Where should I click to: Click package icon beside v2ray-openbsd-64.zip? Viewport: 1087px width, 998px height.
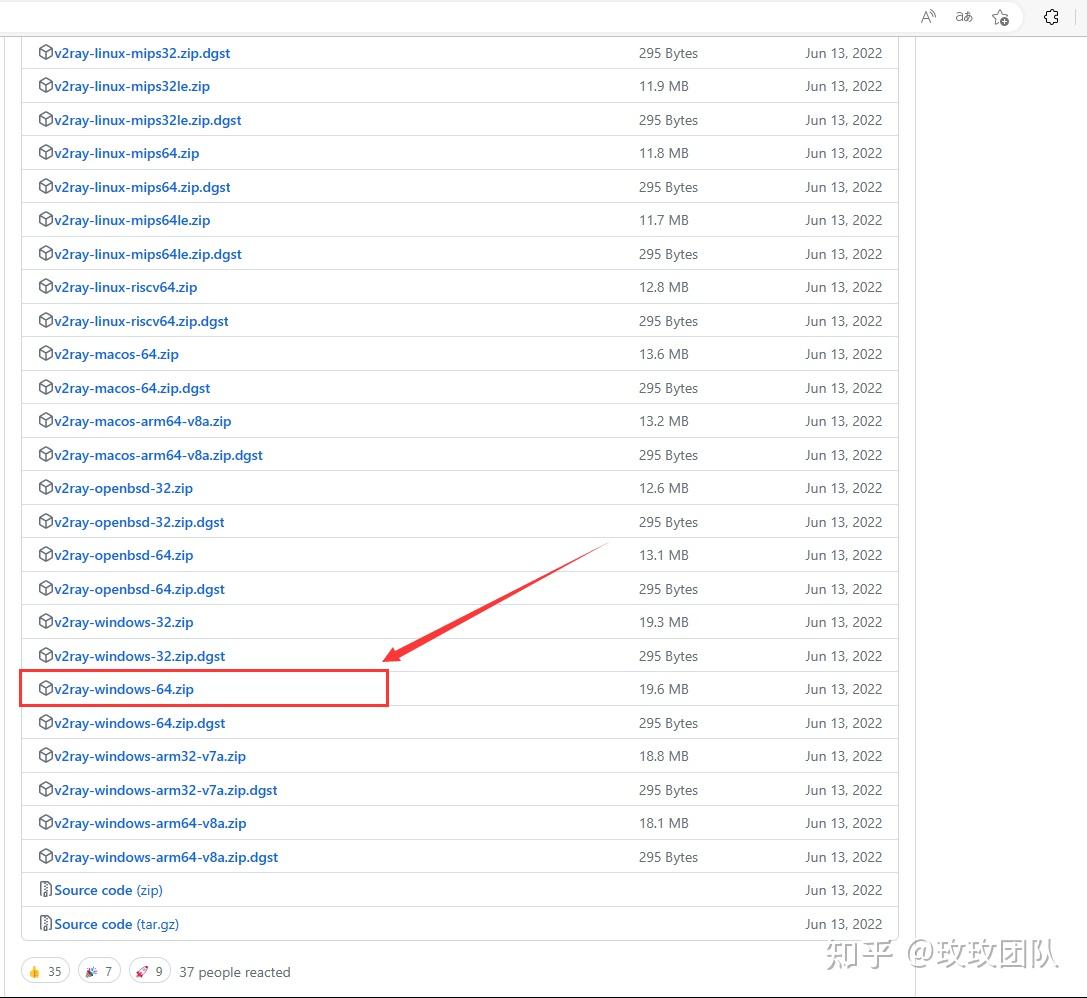(46, 554)
